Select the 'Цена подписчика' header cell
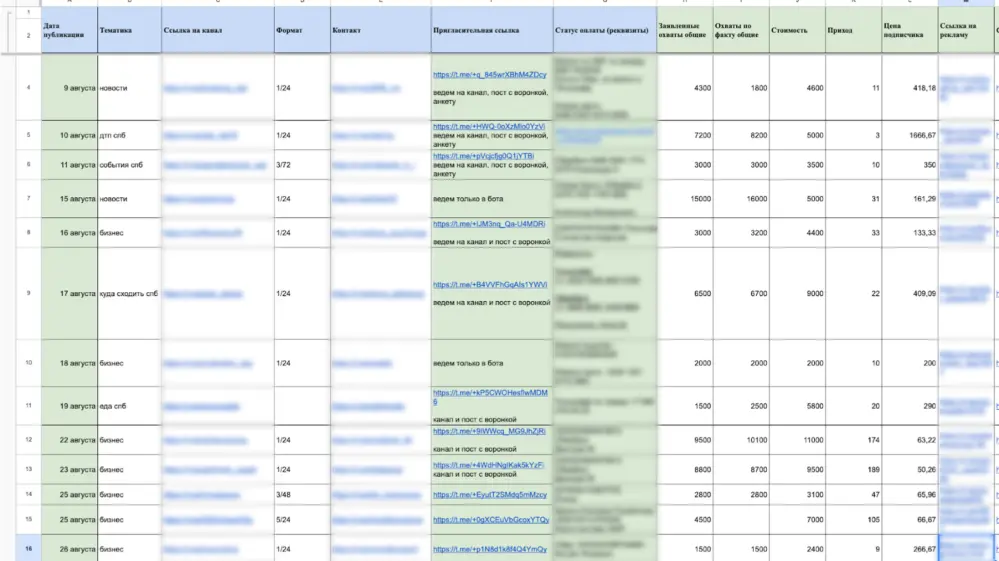 pos(910,30)
